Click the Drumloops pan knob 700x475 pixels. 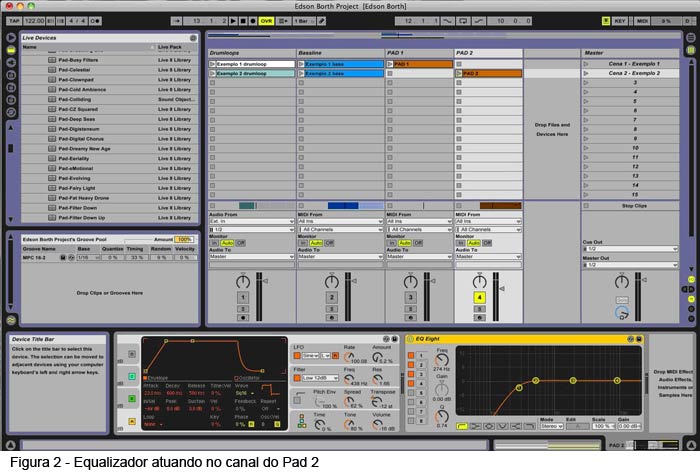click(243, 281)
